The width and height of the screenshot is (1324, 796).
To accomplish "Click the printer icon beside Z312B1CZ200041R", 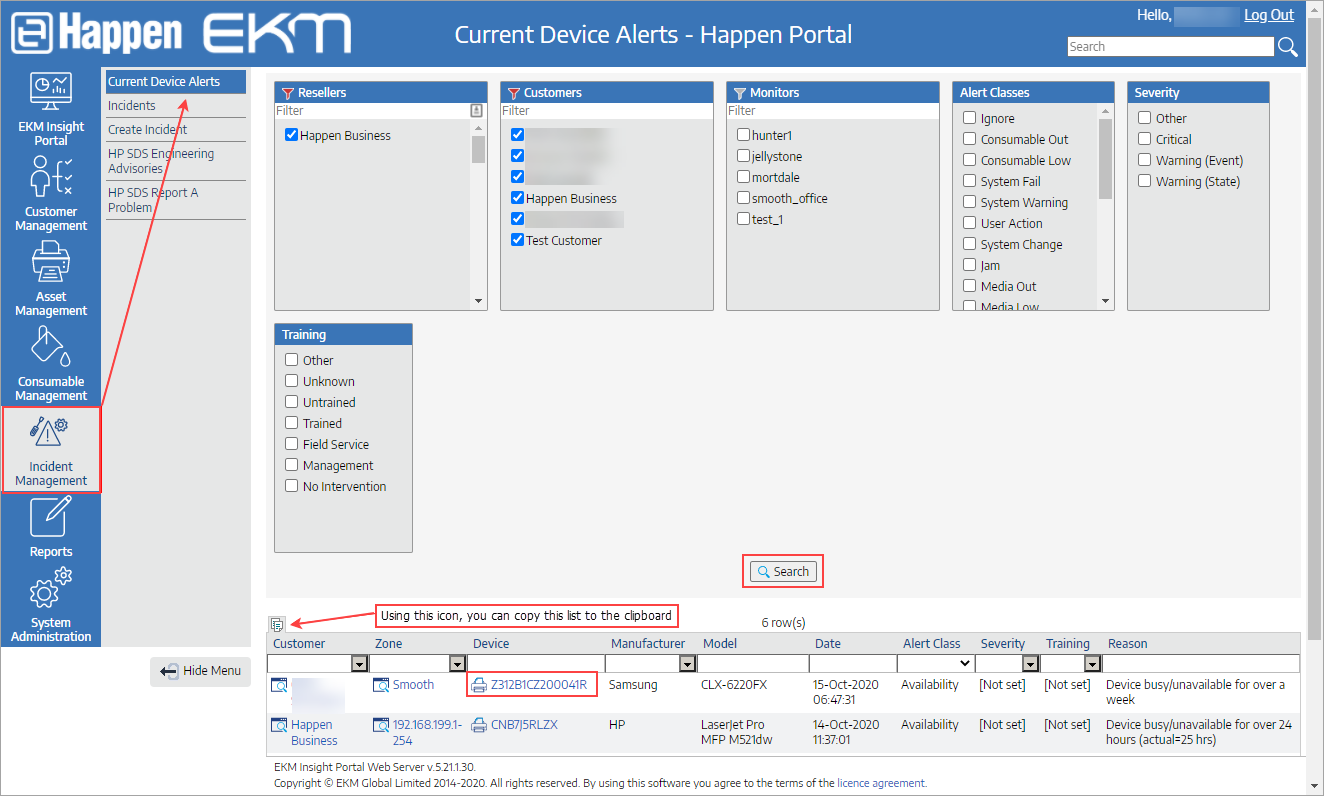I will click(x=480, y=685).
